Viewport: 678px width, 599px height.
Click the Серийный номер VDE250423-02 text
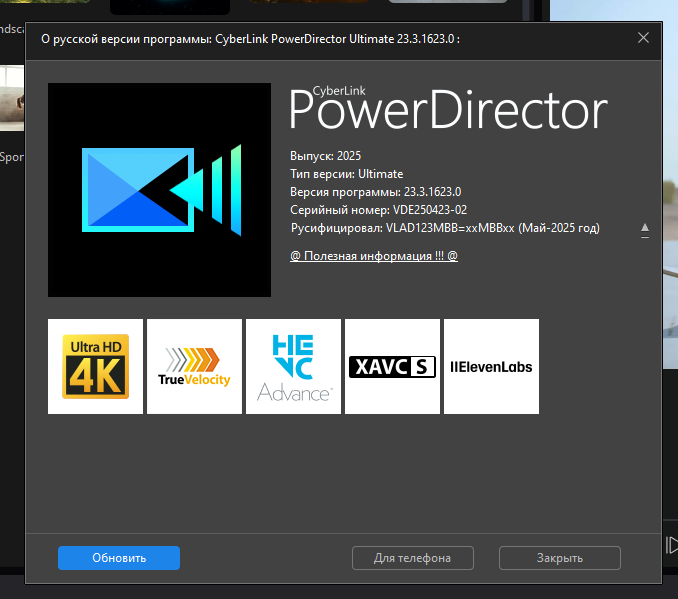pyautogui.click(x=378, y=210)
